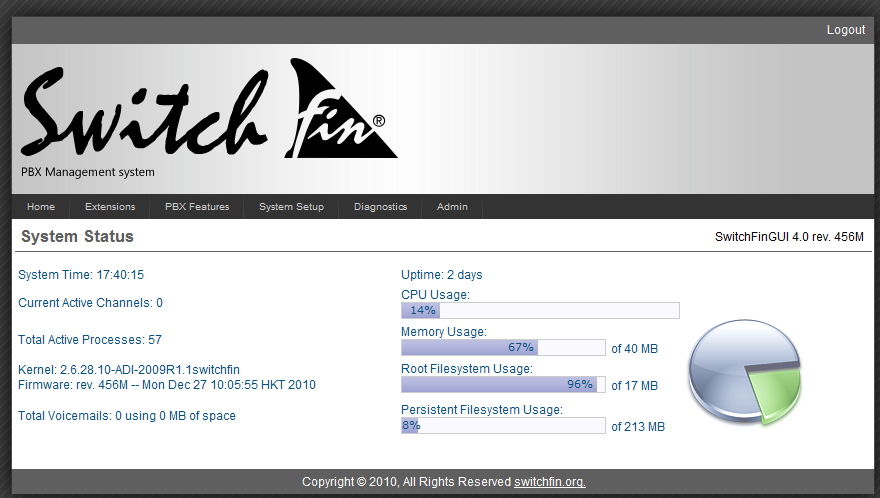
Task: Click the Root Filesystem Usage bar
Action: coord(503,385)
